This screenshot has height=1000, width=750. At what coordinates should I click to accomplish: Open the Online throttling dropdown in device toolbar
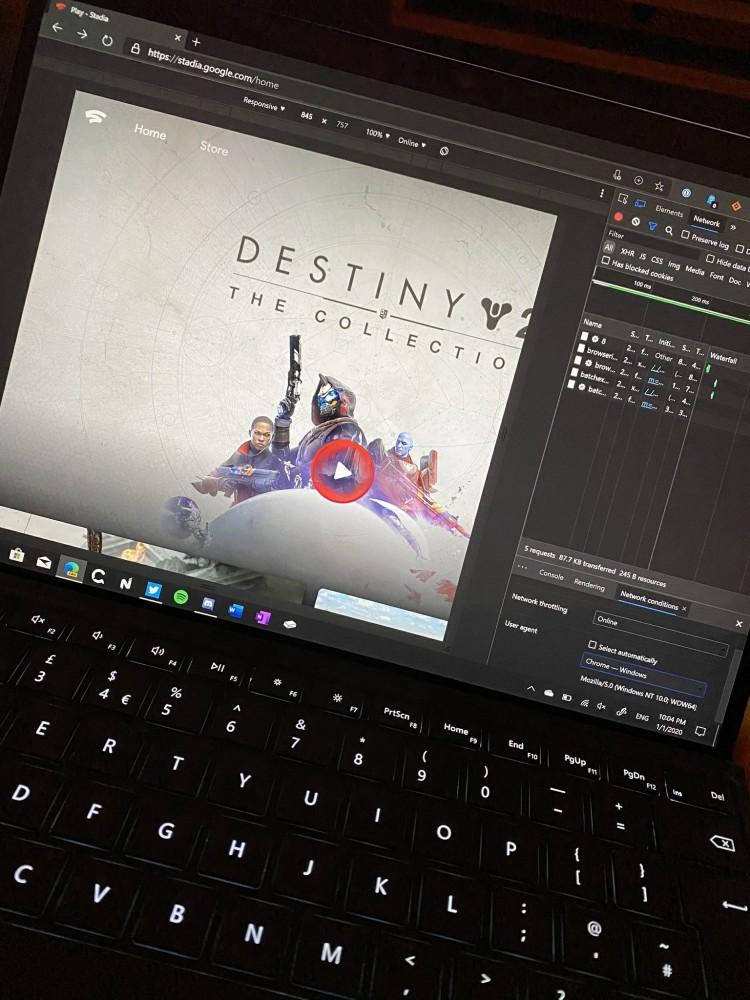(x=411, y=142)
